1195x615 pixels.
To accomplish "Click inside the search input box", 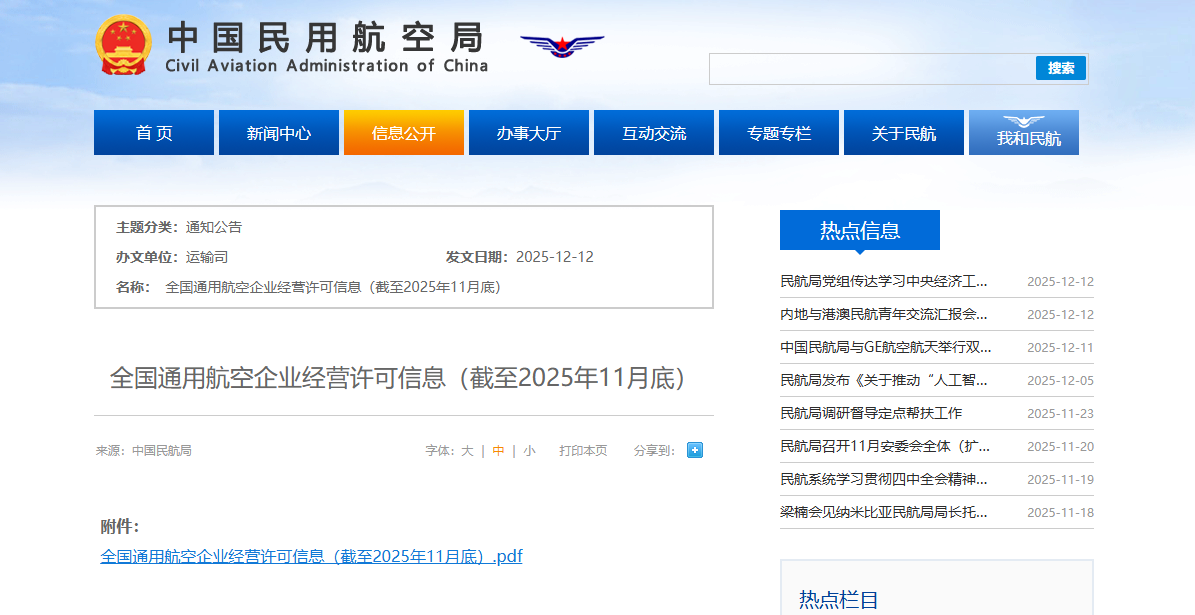I will pyautogui.click(x=870, y=68).
